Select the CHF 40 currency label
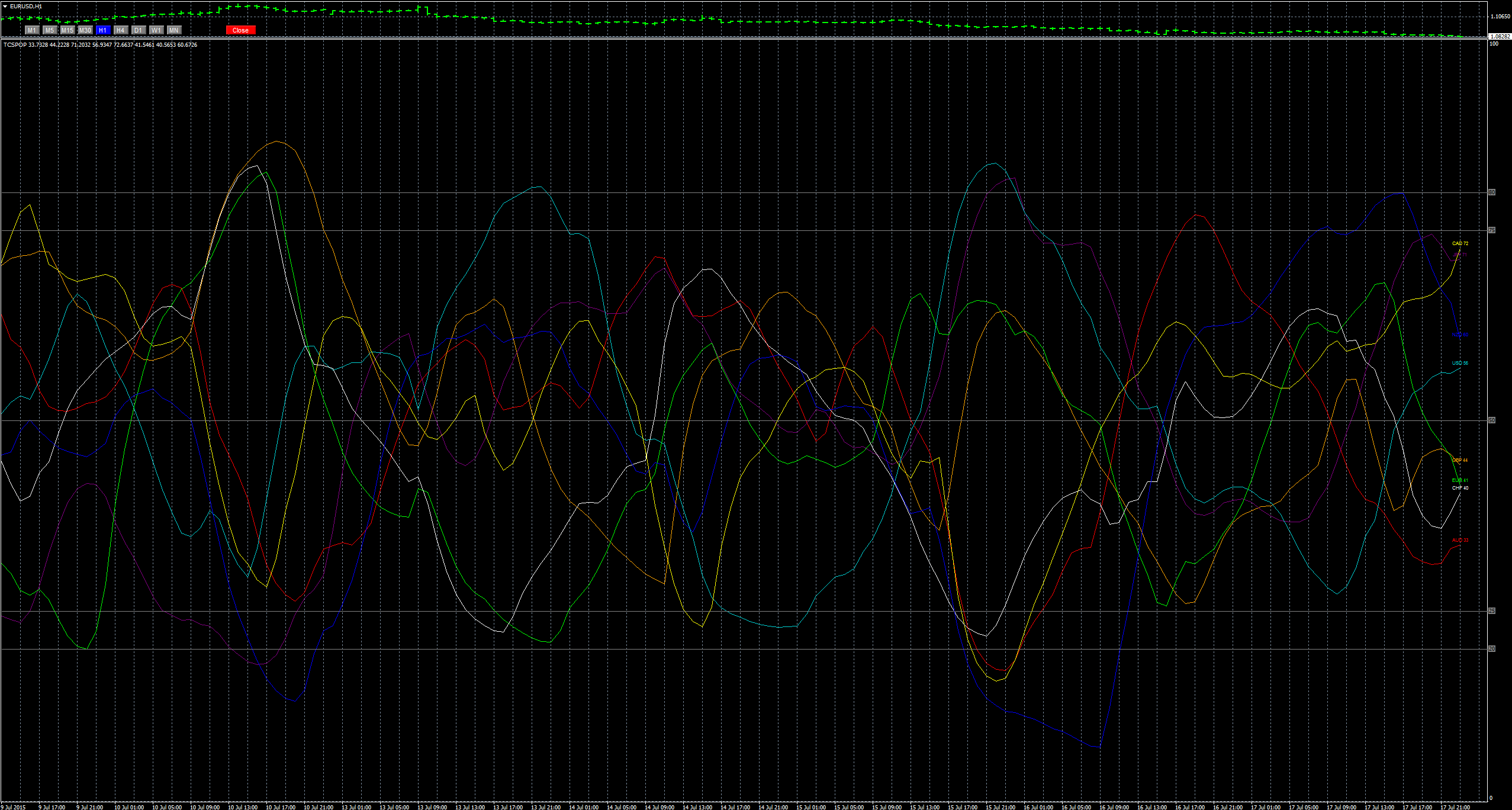The width and height of the screenshot is (1512, 810). pyautogui.click(x=1460, y=488)
